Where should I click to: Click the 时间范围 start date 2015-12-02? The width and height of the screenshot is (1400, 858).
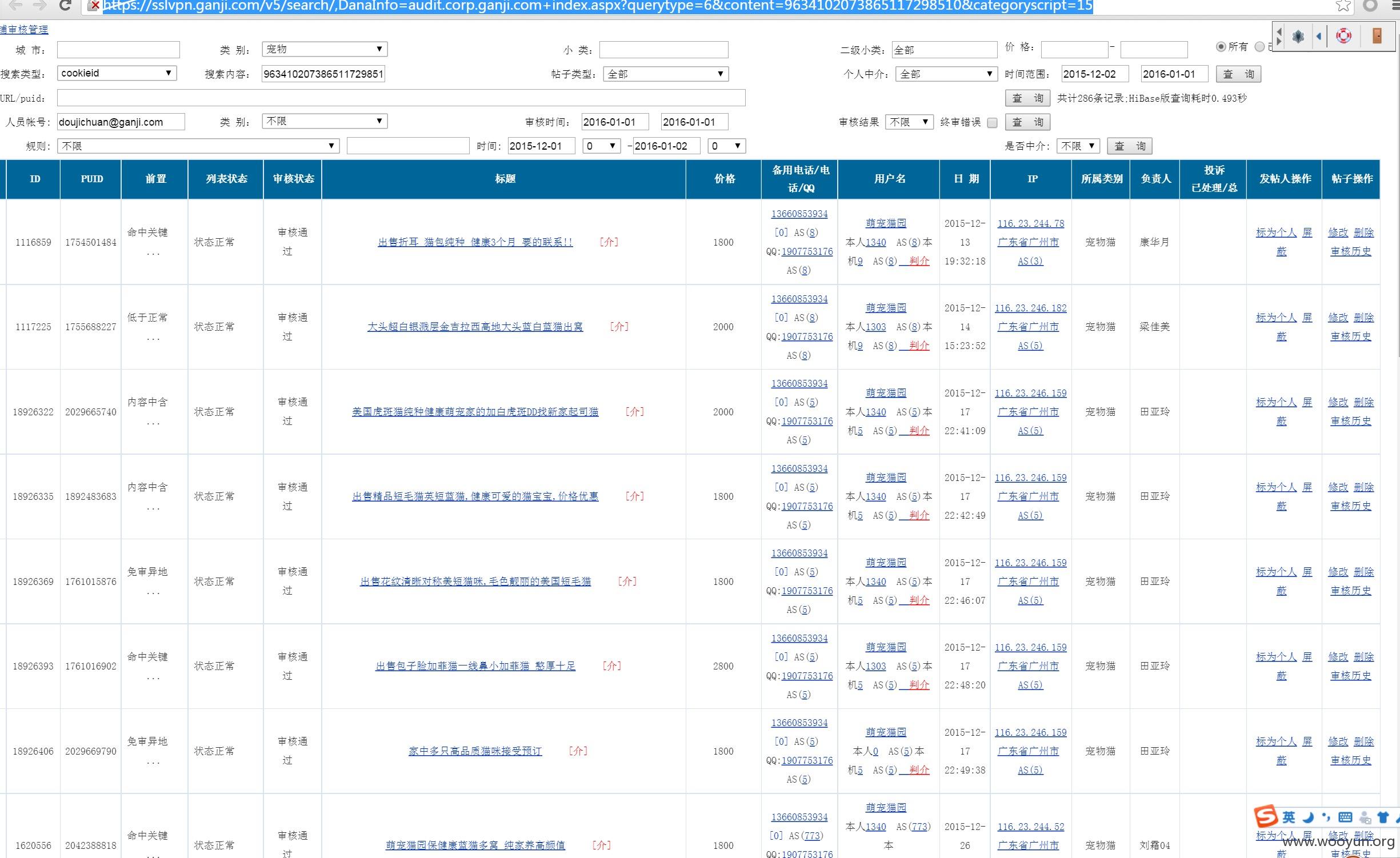click(1095, 74)
